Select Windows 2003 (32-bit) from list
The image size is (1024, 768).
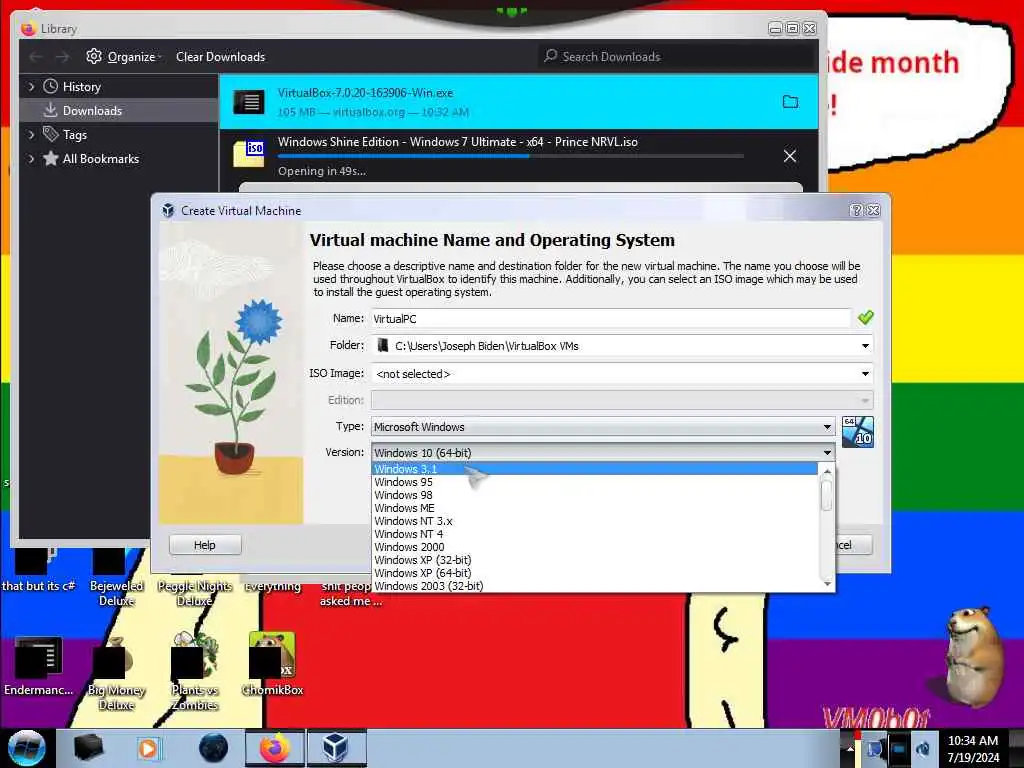(594, 586)
